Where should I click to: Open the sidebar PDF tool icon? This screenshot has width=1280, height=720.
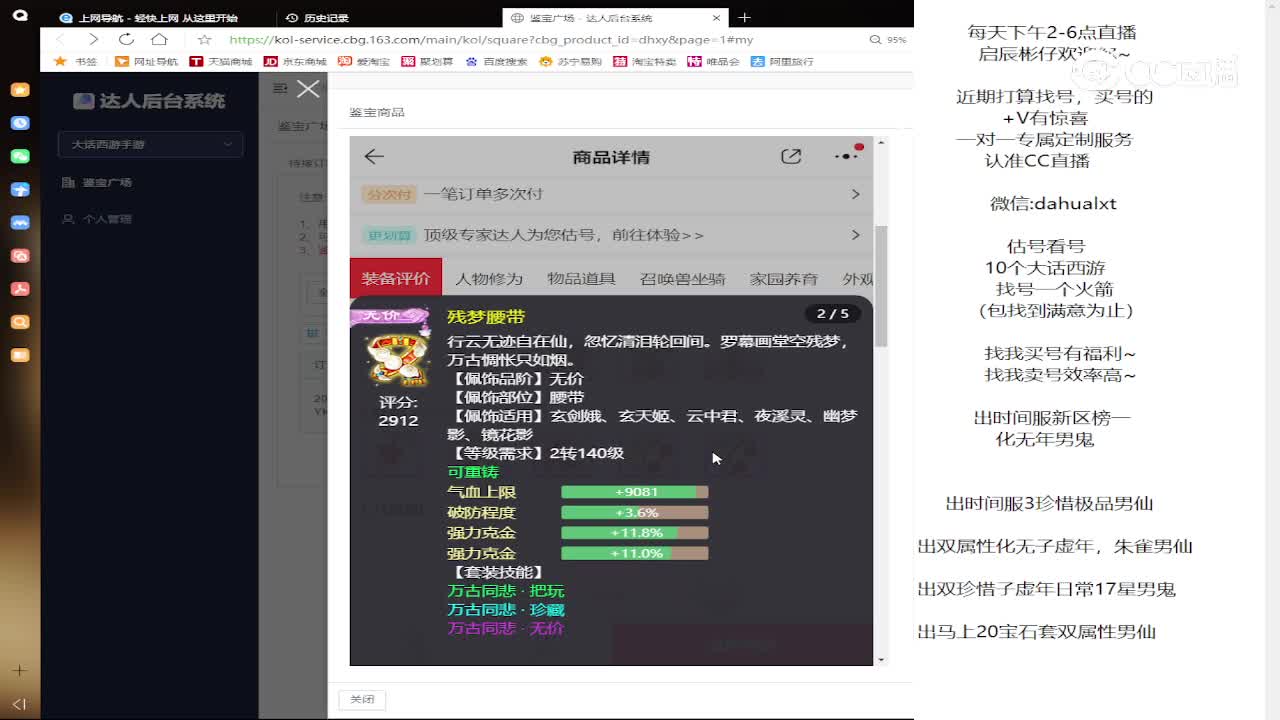(19, 288)
